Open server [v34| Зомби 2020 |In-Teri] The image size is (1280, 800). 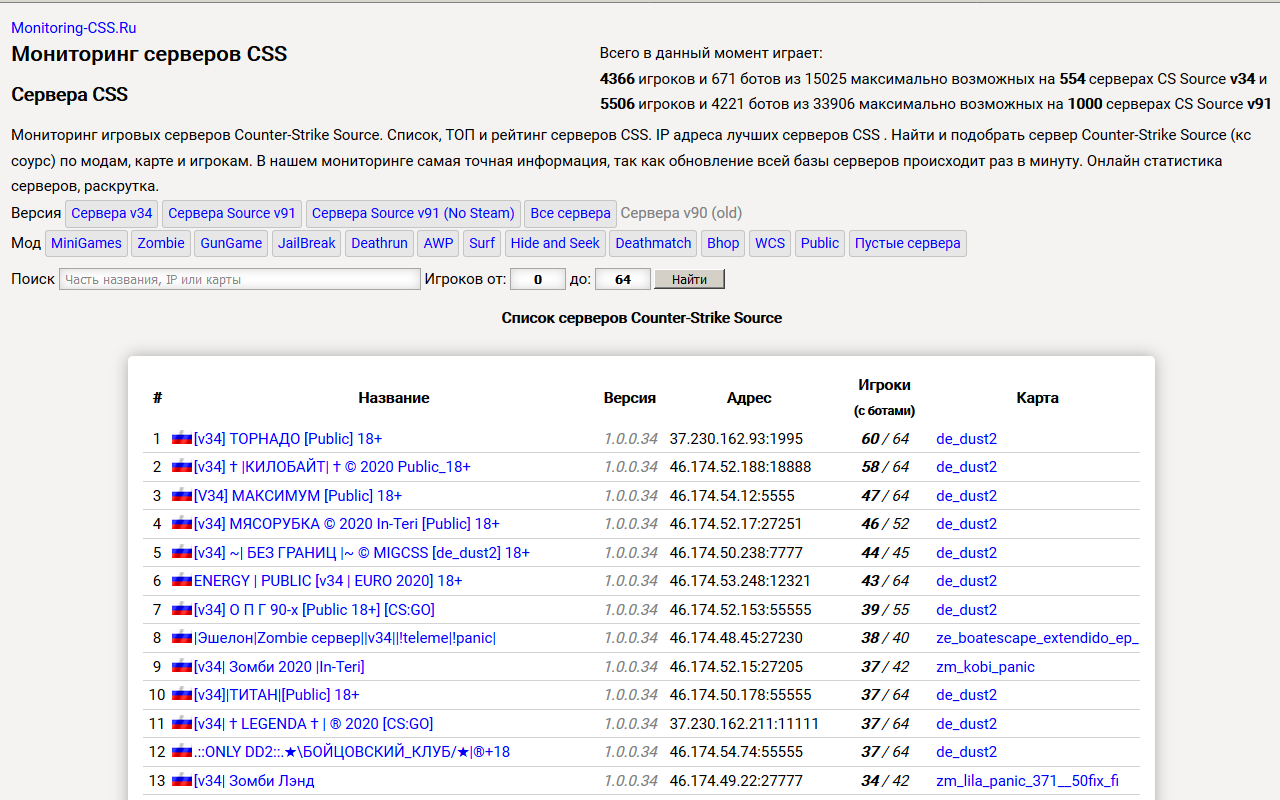[x=279, y=666]
